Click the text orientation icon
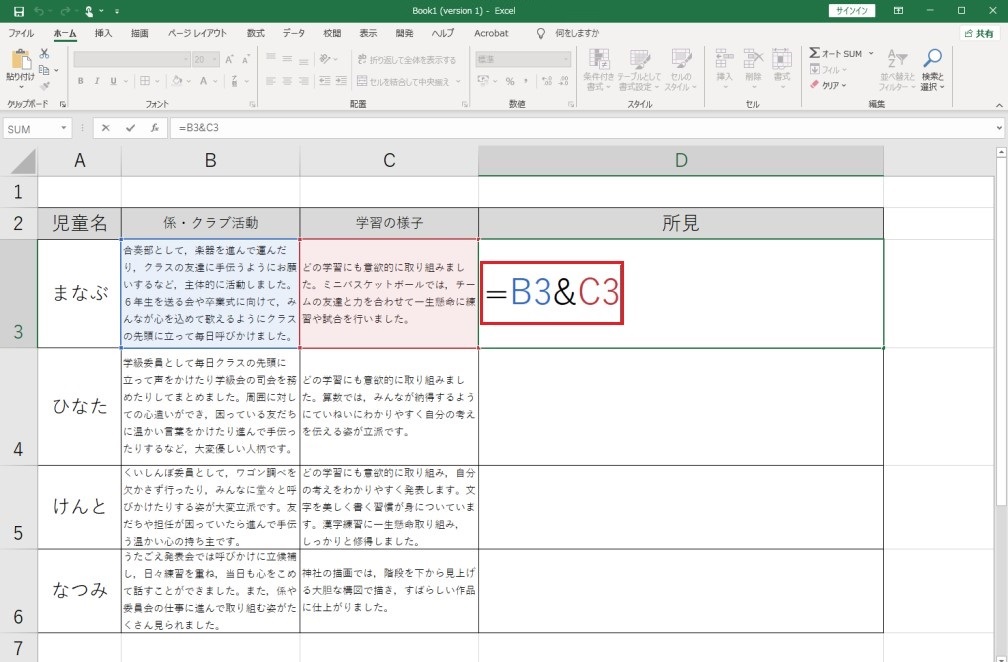 (326, 59)
